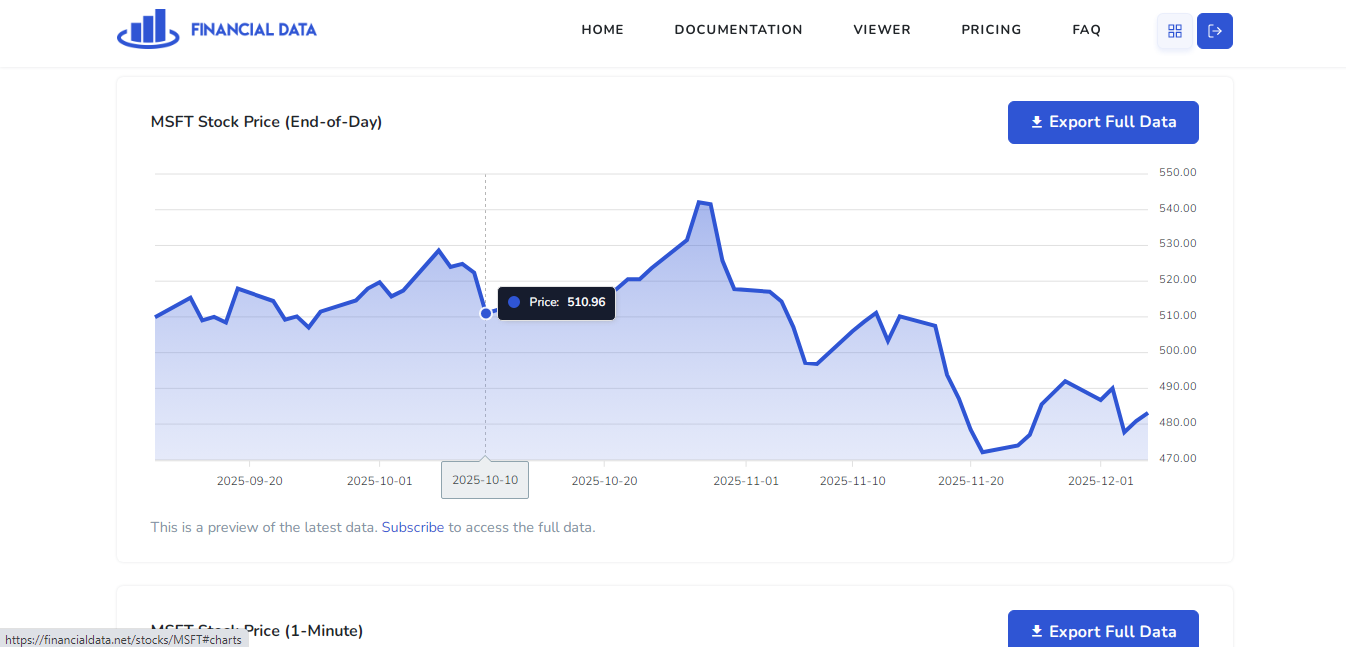Click the 2025-09-20 axis date label
This screenshot has height=647, width=1346.
[250, 481]
